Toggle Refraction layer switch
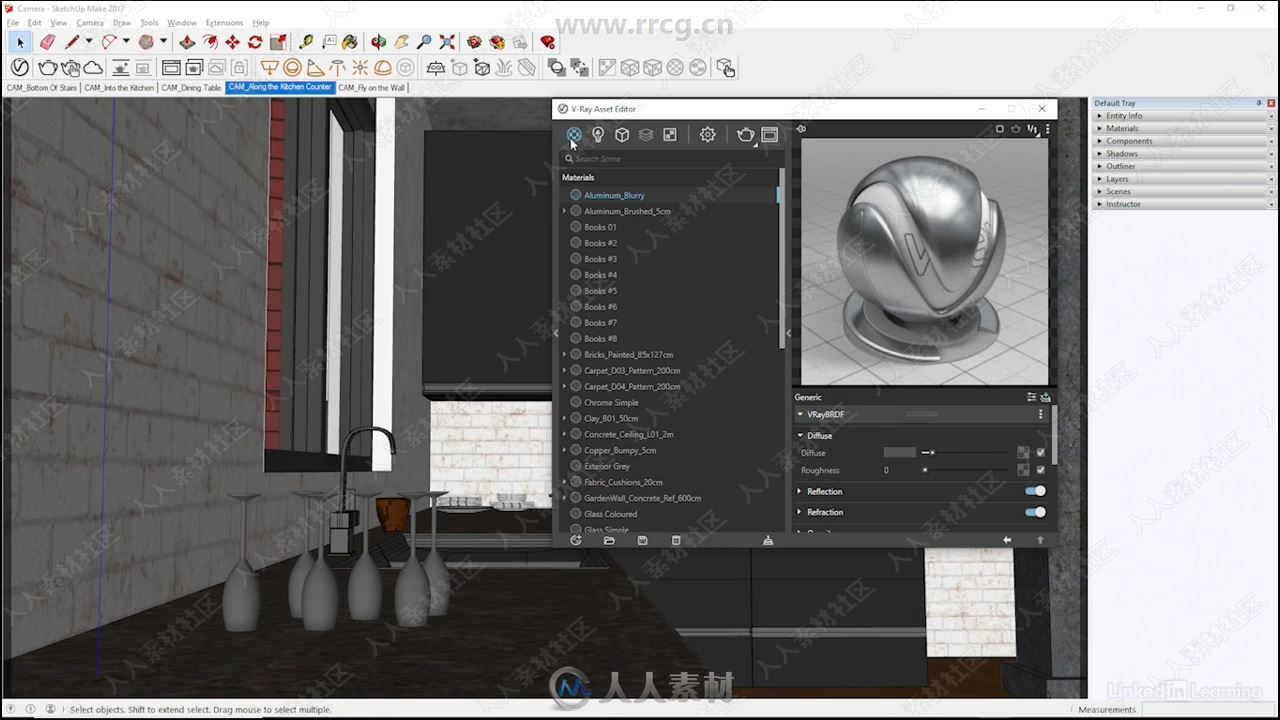 click(x=1036, y=512)
